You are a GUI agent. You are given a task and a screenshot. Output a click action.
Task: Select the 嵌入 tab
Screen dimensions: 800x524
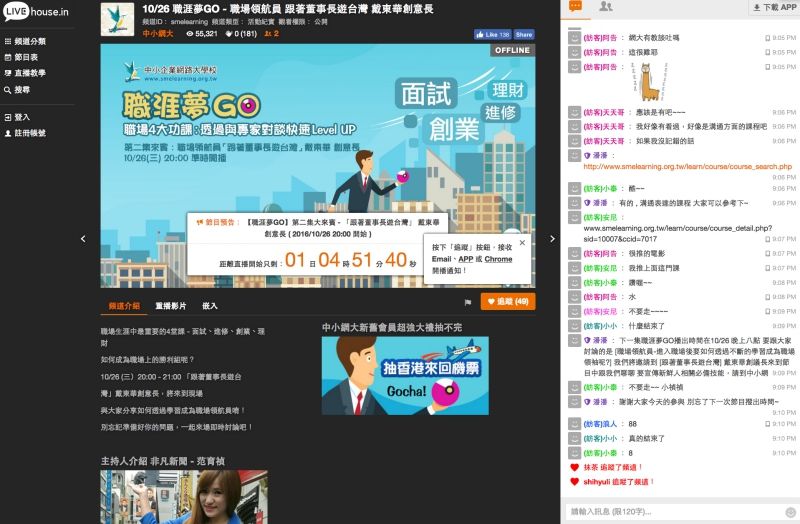pyautogui.click(x=210, y=306)
